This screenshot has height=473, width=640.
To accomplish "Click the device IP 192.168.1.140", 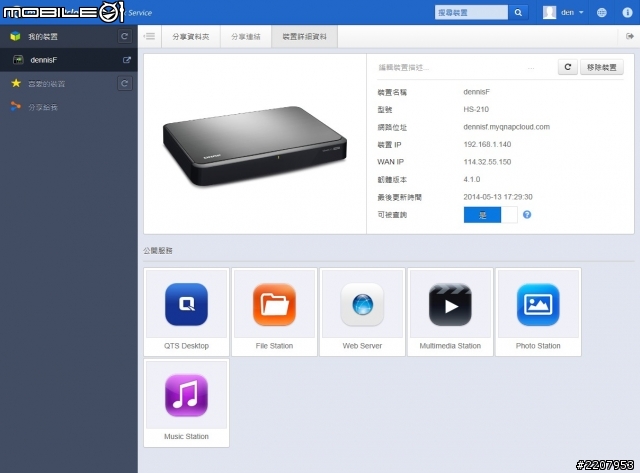I will 487,144.
